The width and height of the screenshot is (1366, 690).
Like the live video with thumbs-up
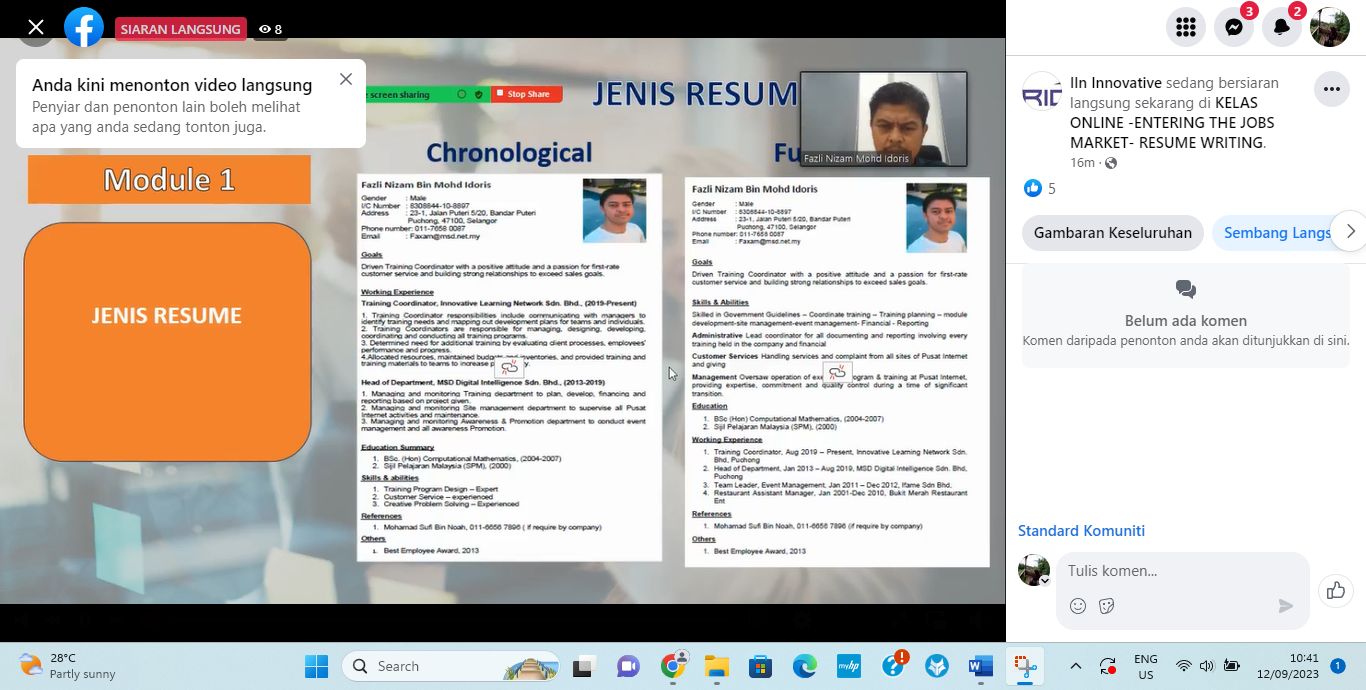pos(1336,591)
